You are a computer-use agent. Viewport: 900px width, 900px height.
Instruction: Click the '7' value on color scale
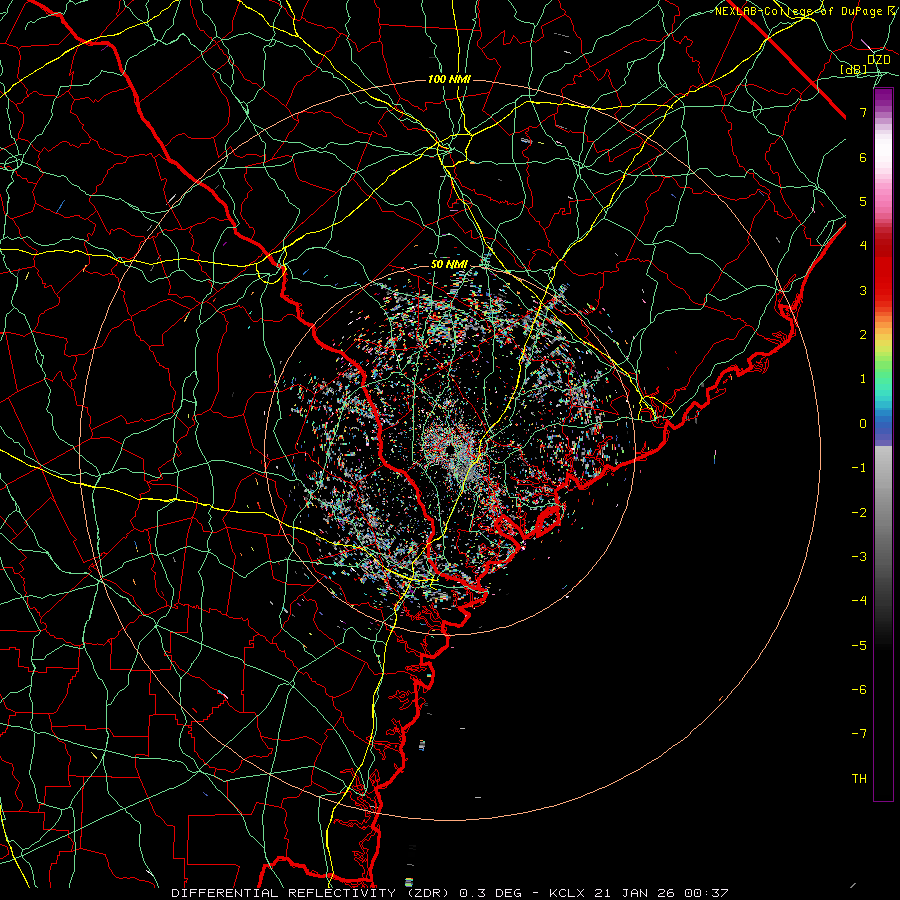click(x=863, y=112)
